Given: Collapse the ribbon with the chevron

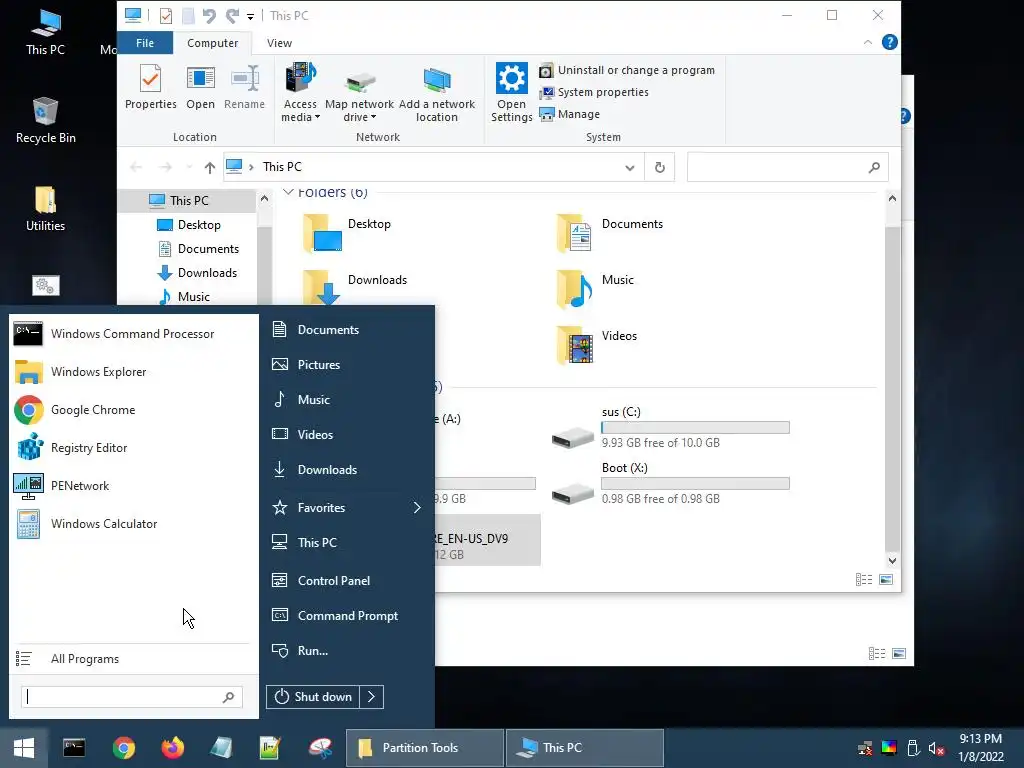Looking at the screenshot, I should pyautogui.click(x=868, y=42).
